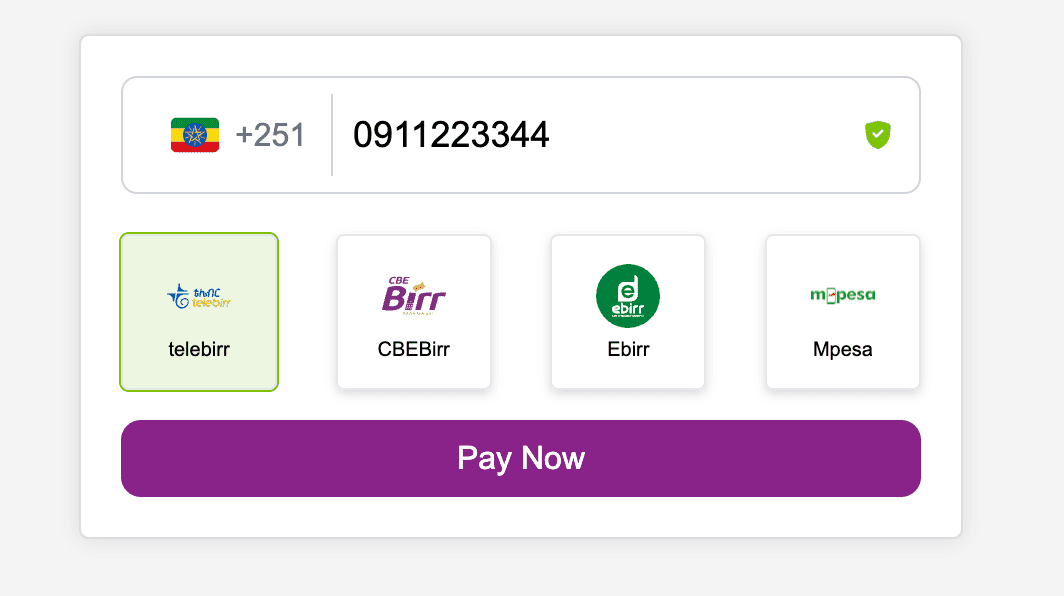The height and width of the screenshot is (596, 1064).
Task: Select the Ebirr payment option card
Action: (x=628, y=312)
